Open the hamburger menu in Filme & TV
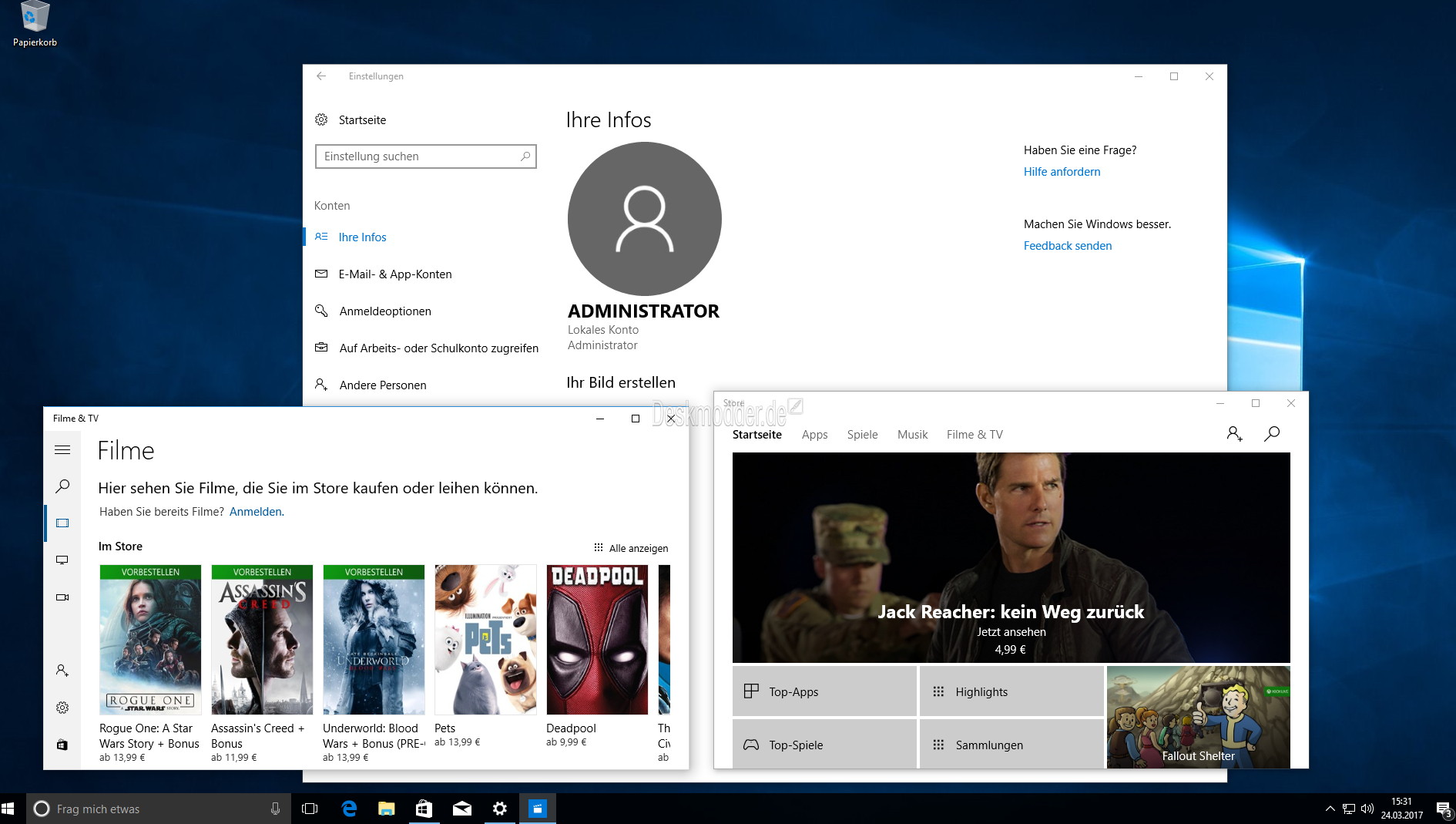This screenshot has width=1456, height=824. click(x=62, y=449)
